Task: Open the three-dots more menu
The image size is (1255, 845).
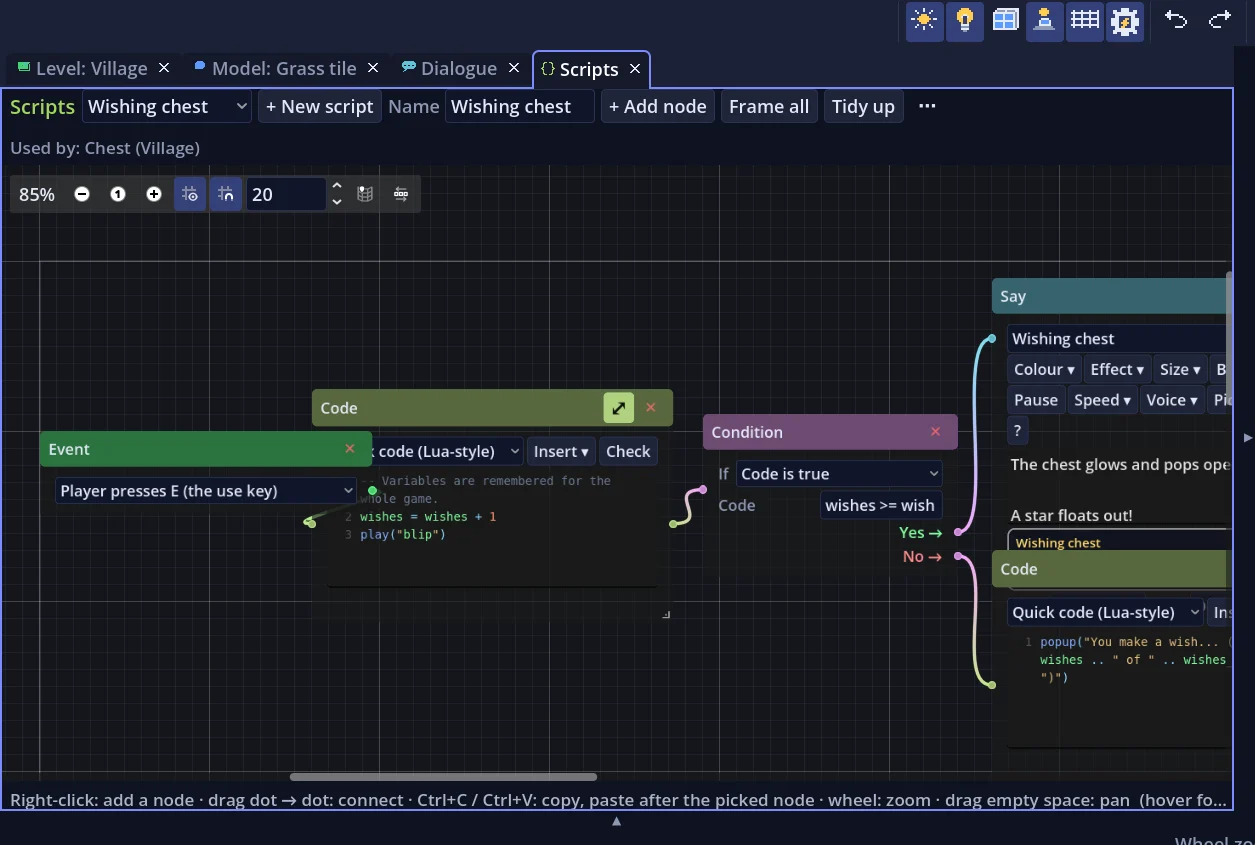Action: click(927, 106)
